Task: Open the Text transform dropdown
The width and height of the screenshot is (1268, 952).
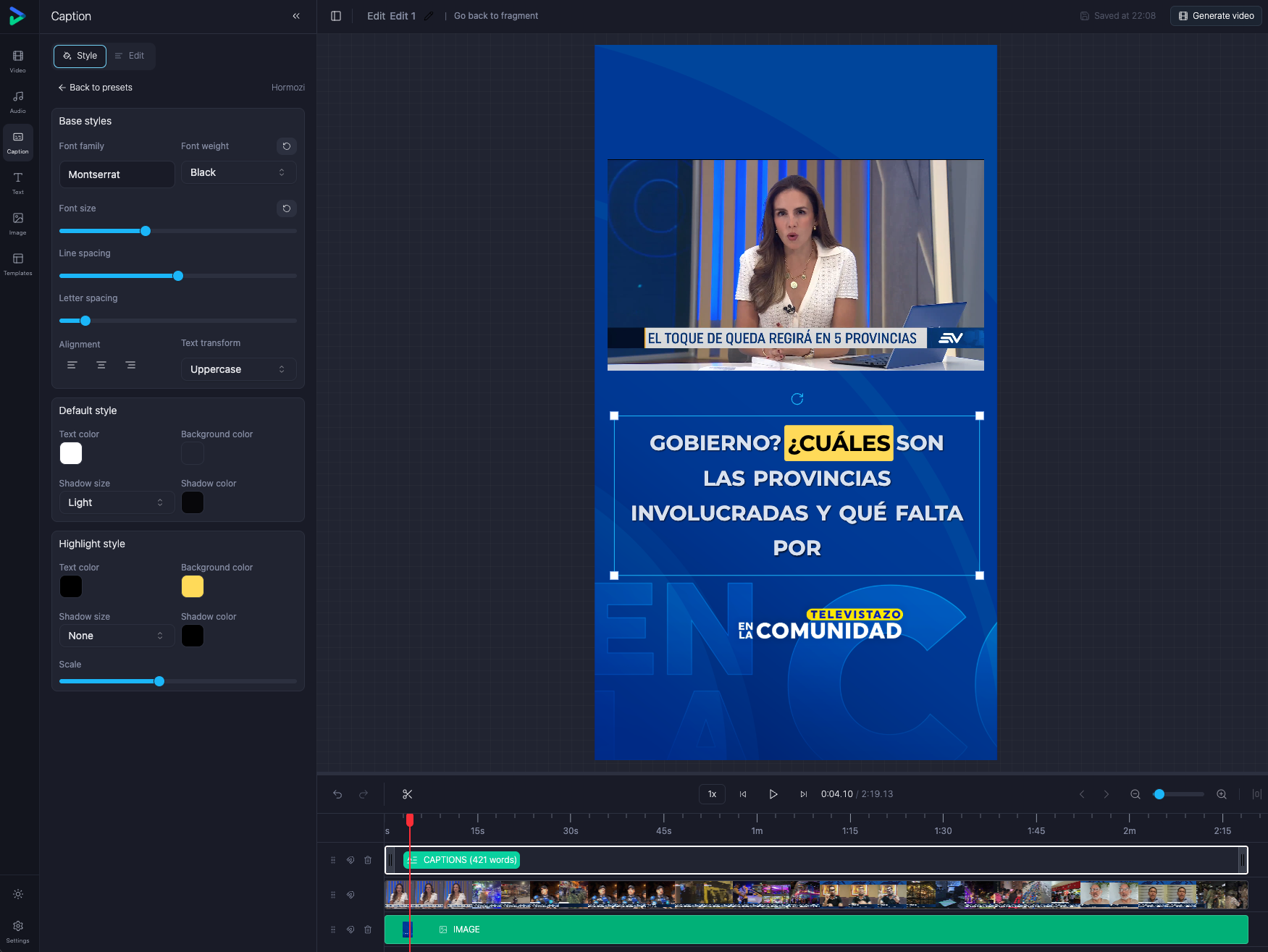Action: (x=238, y=369)
